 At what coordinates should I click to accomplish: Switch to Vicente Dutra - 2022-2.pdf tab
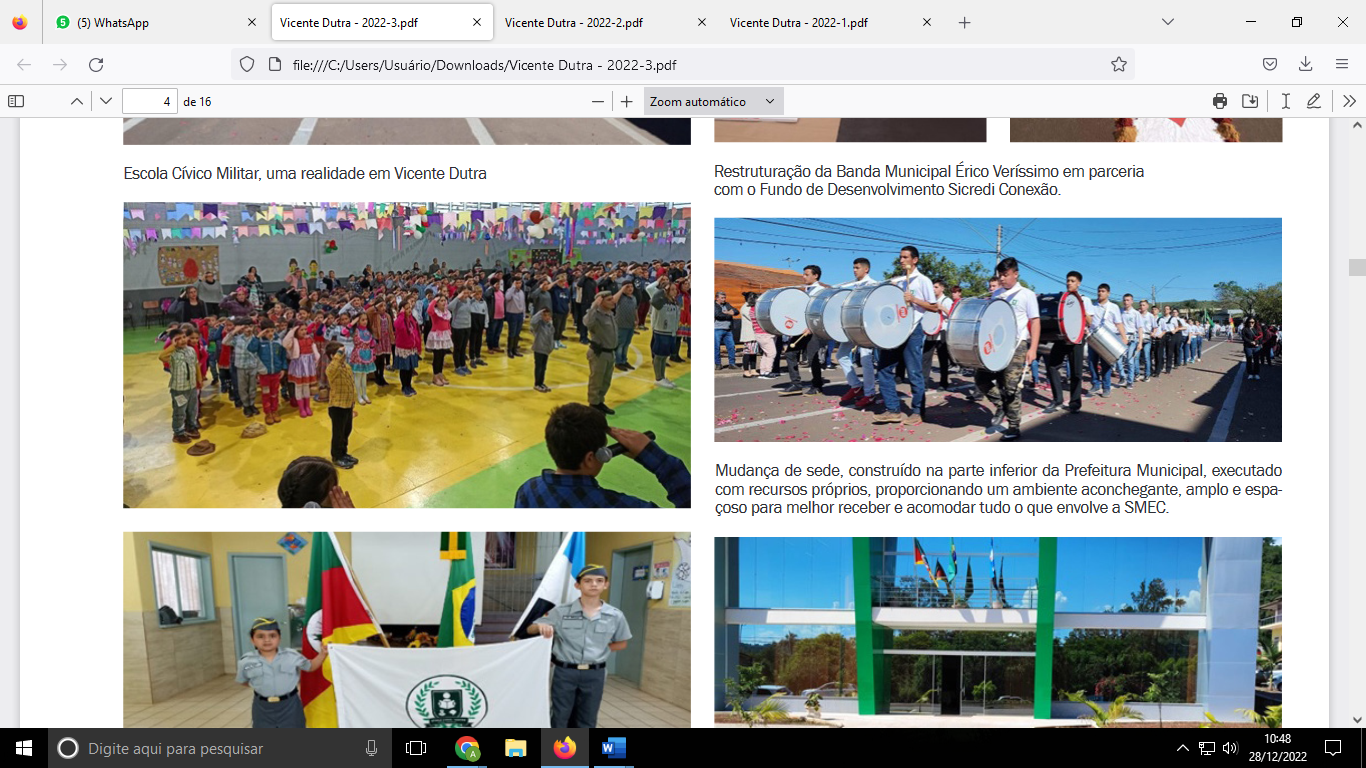point(606,22)
